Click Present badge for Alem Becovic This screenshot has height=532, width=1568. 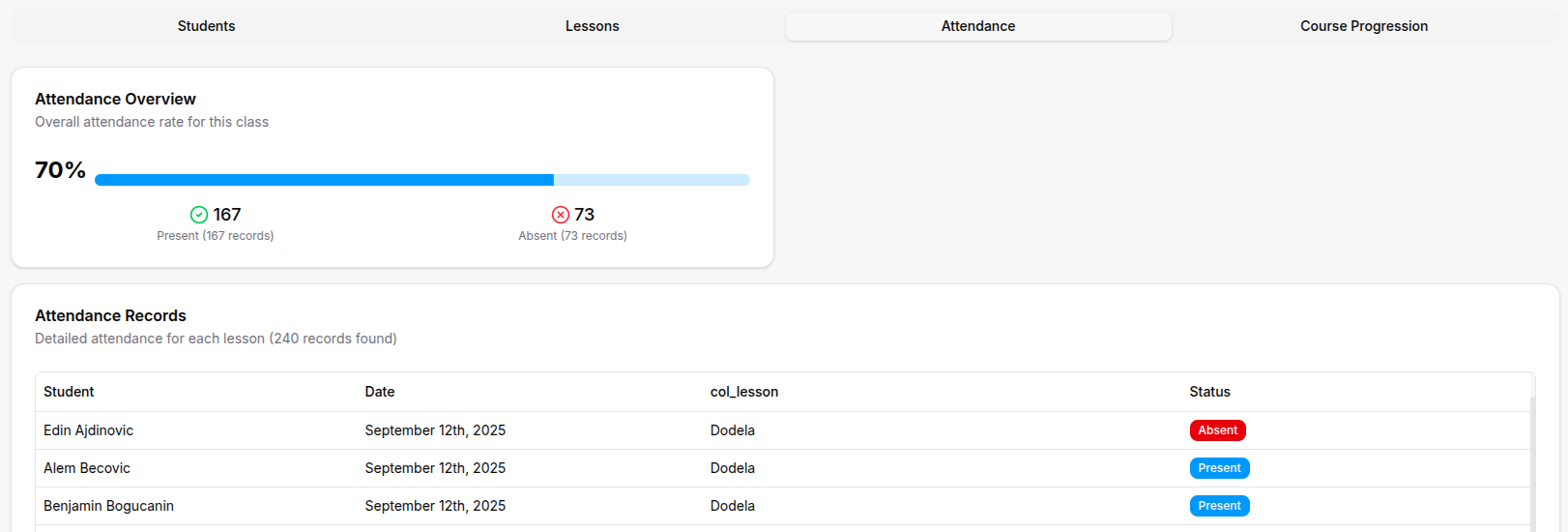point(1219,468)
